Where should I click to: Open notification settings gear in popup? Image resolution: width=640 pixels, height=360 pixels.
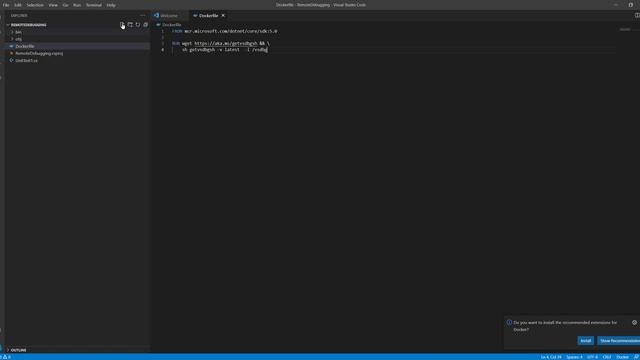click(634, 322)
